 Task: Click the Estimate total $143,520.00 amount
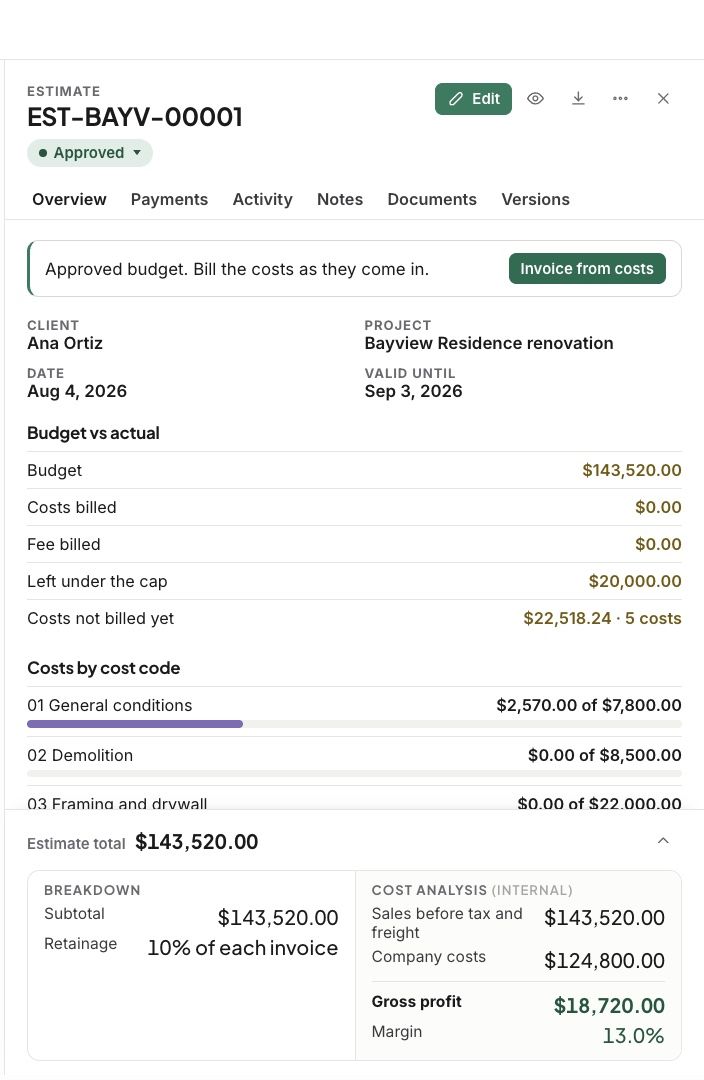tap(196, 842)
